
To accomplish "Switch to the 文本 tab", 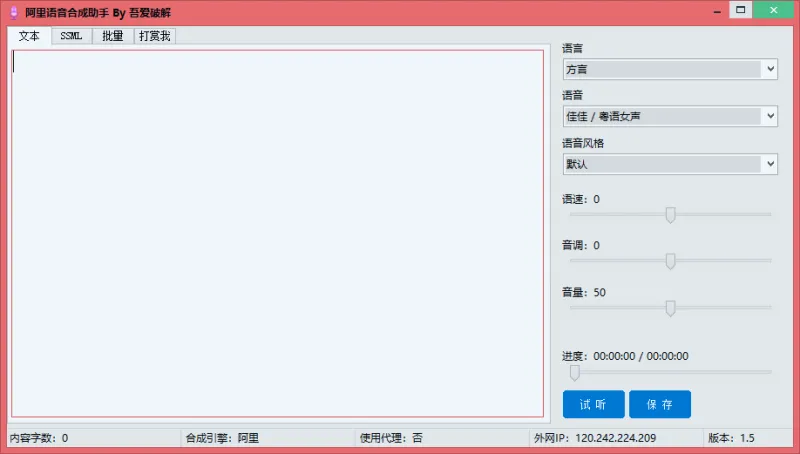I will [29, 36].
